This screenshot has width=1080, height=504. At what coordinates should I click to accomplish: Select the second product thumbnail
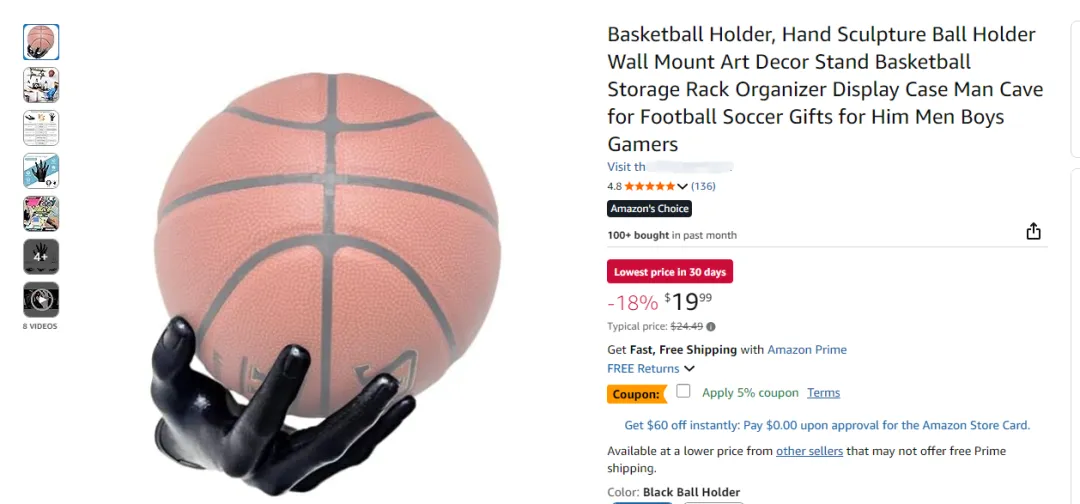coord(41,85)
